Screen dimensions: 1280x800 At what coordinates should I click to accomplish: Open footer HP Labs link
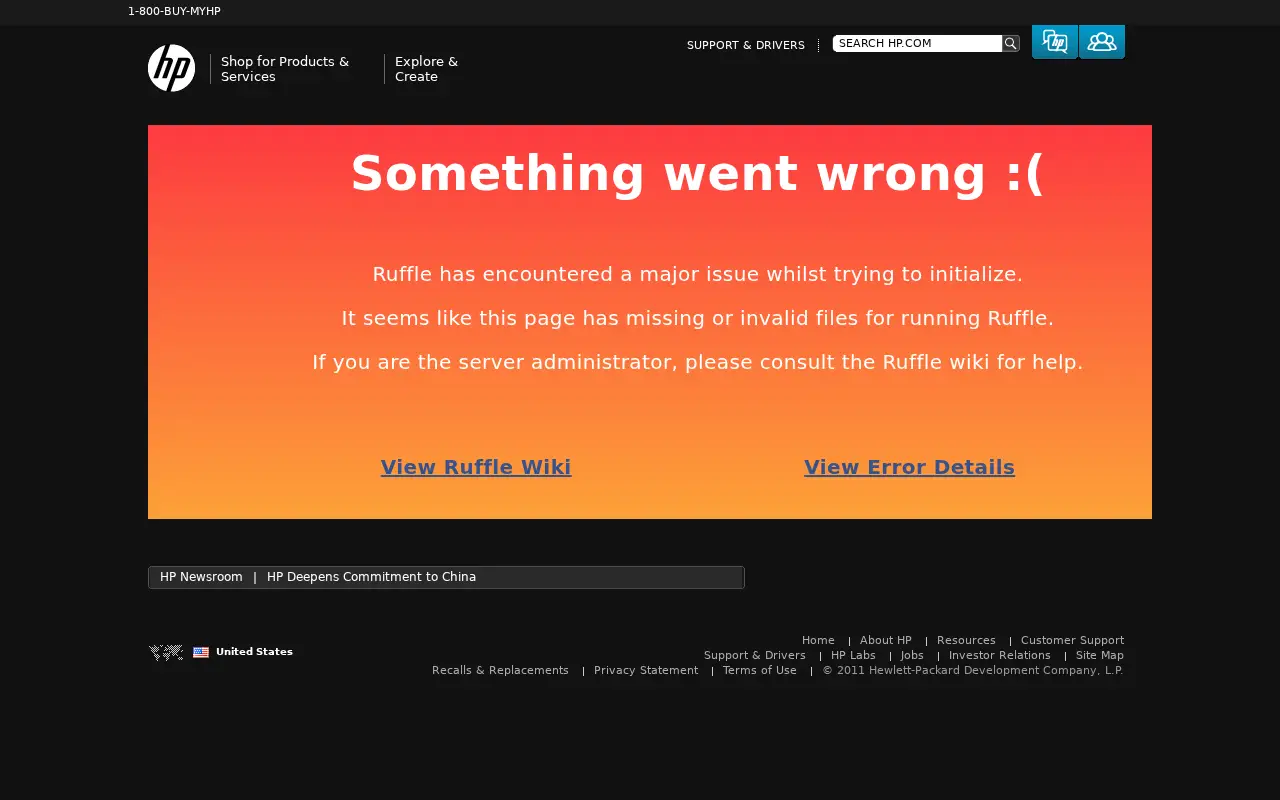853,655
